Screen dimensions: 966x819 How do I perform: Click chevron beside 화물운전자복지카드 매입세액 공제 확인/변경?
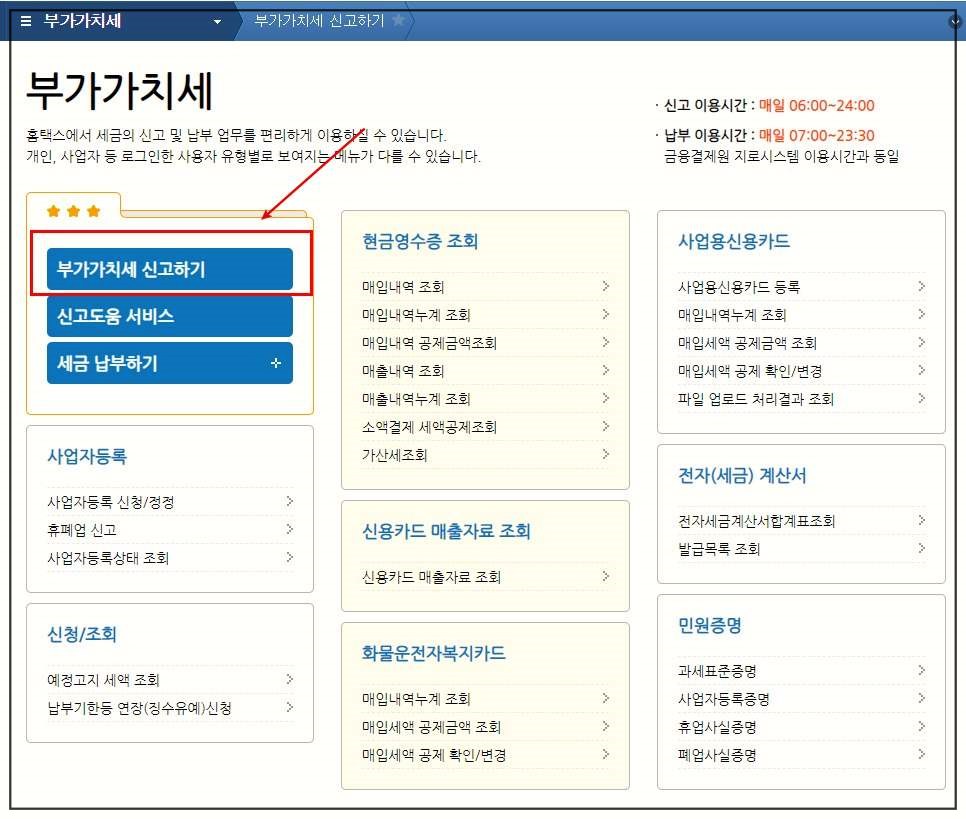[606, 754]
